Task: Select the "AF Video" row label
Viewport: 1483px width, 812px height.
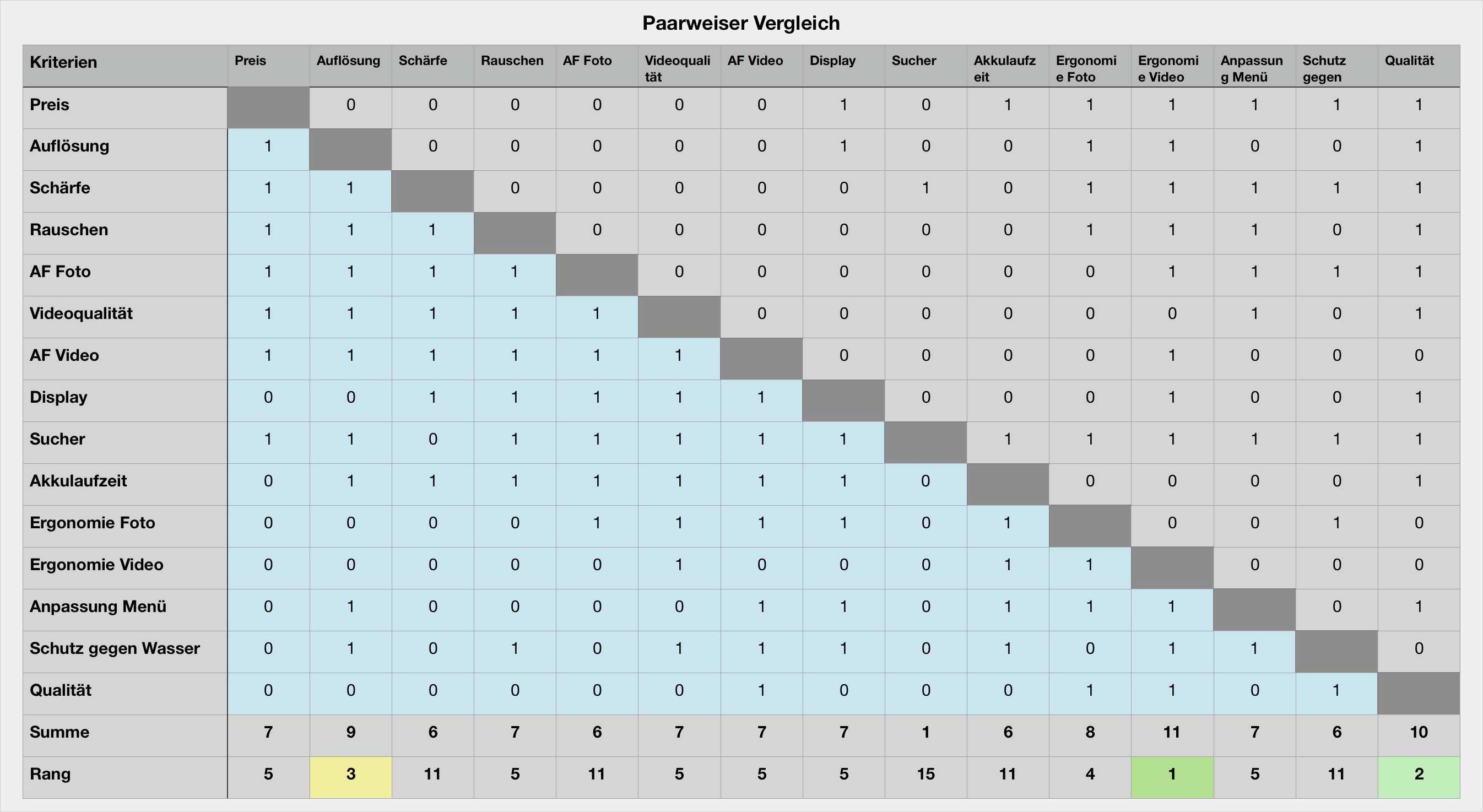Action: click(64, 355)
